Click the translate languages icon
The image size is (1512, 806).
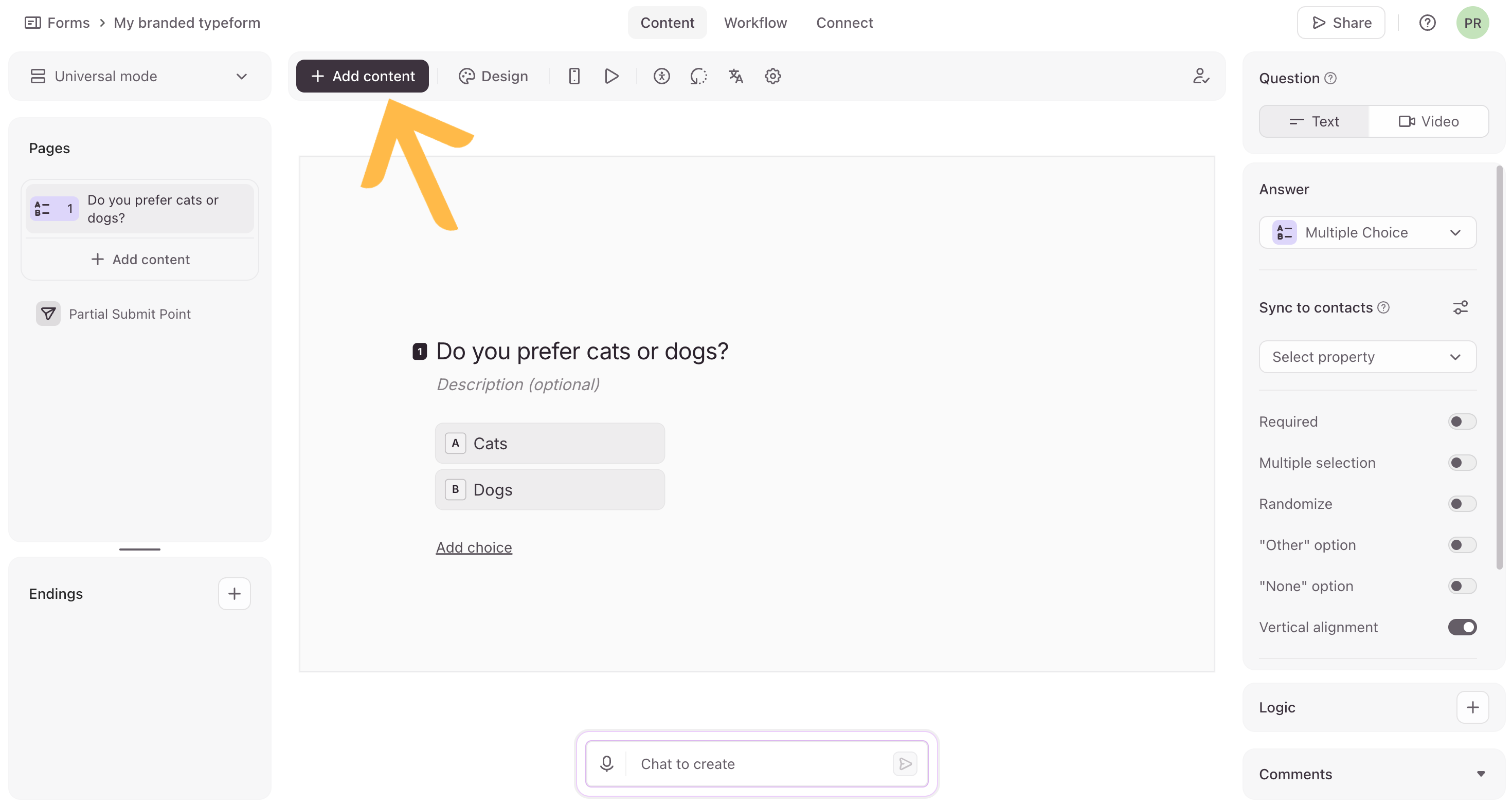click(x=735, y=76)
